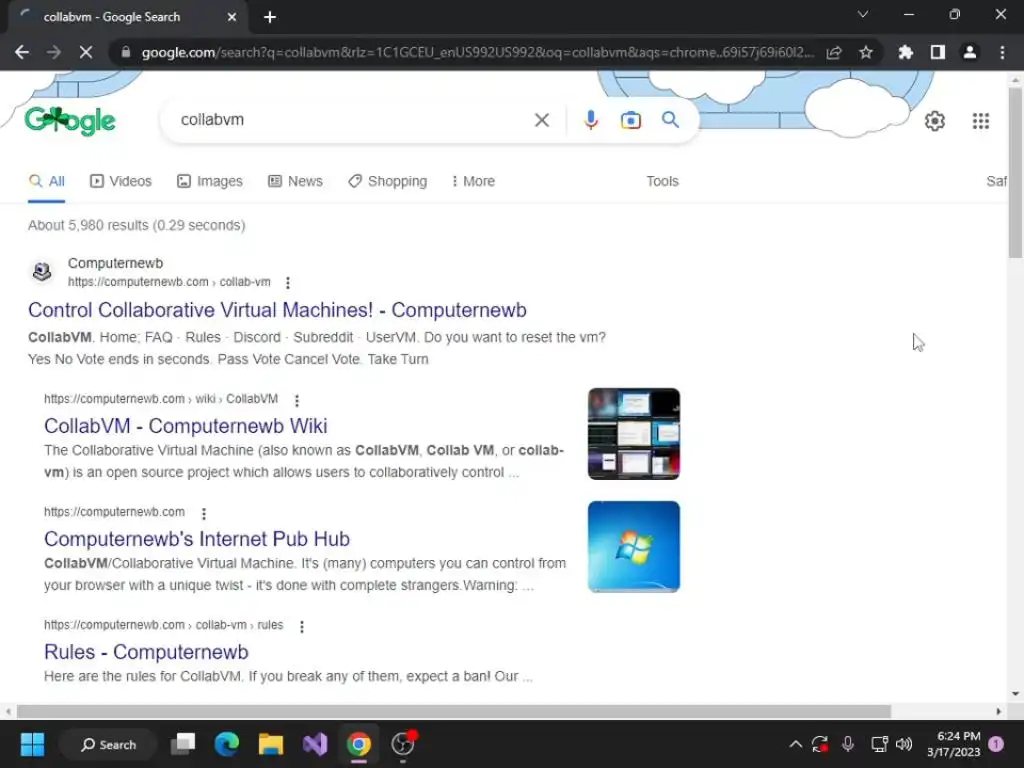Click the Chrome taskbar icon
Viewport: 1024px width, 768px height.
pyautogui.click(x=359, y=744)
